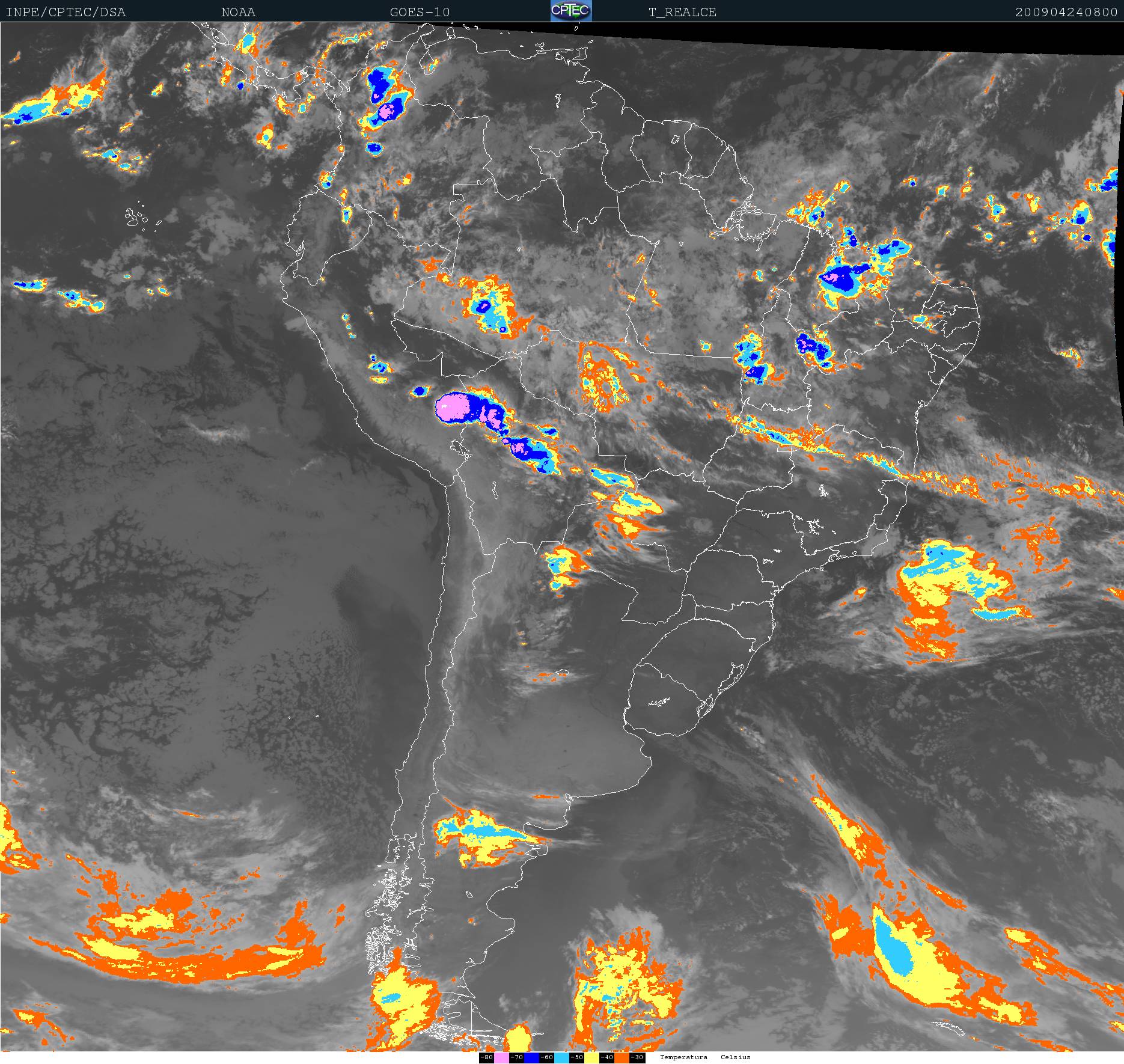Select the NOAA label in the header

tap(238, 12)
